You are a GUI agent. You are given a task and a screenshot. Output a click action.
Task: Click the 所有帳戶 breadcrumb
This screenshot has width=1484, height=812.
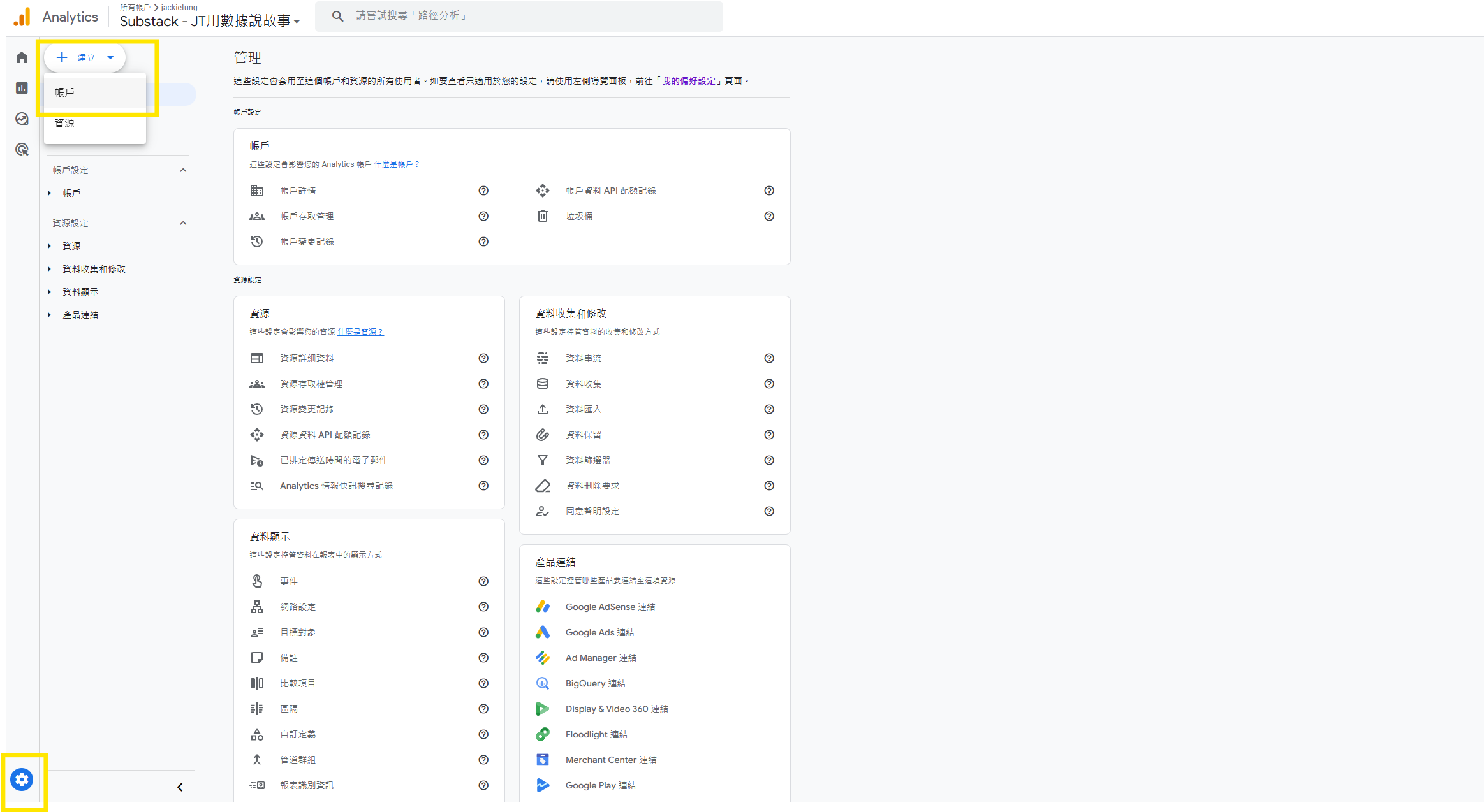tap(135, 8)
